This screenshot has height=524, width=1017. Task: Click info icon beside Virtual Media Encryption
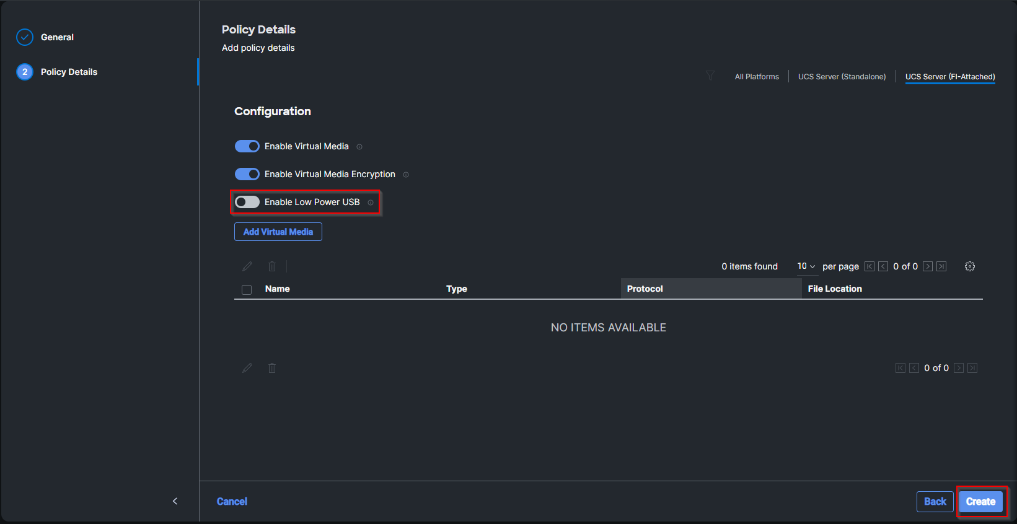click(x=406, y=175)
